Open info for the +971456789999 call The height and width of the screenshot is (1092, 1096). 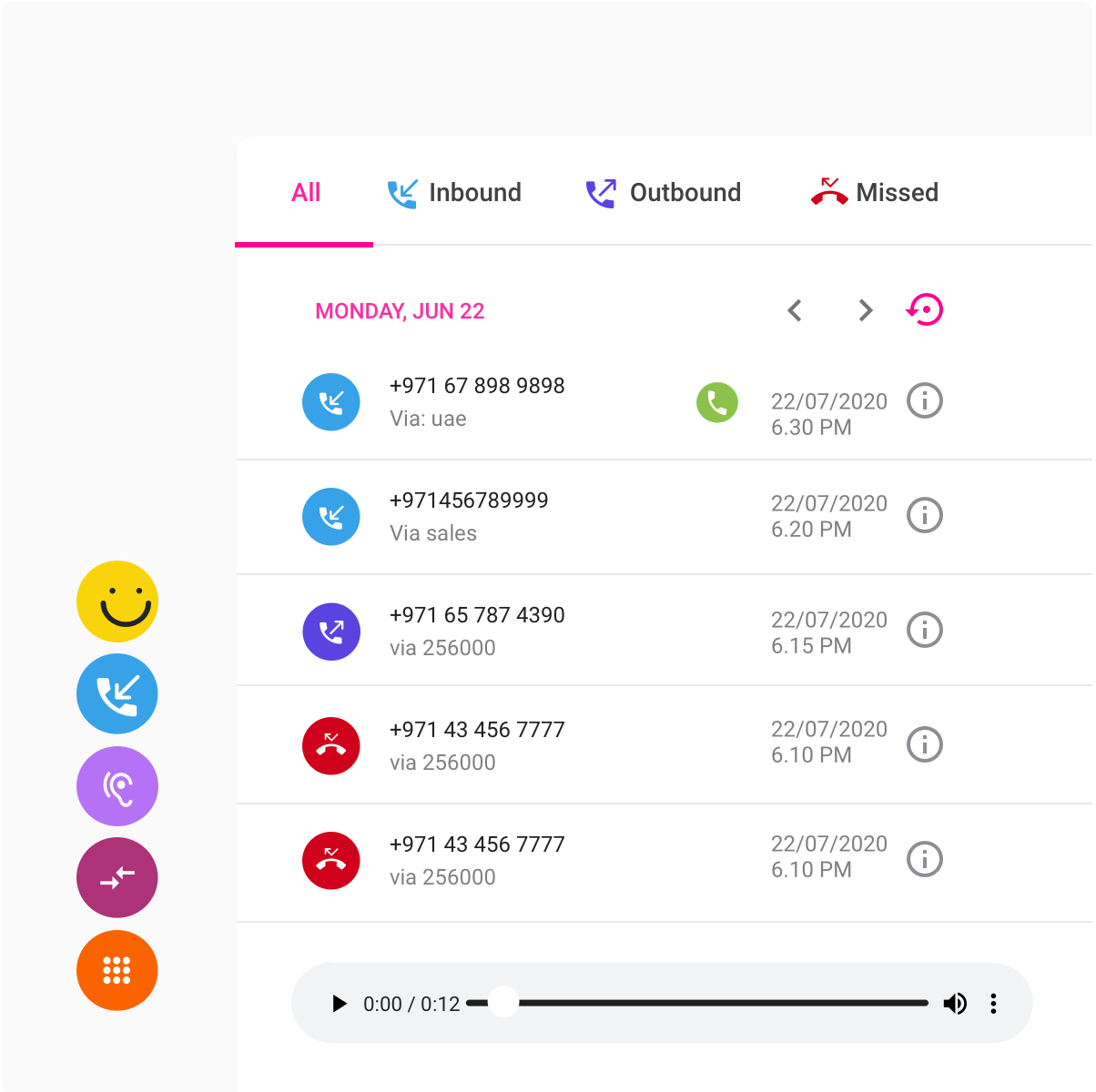point(925,516)
